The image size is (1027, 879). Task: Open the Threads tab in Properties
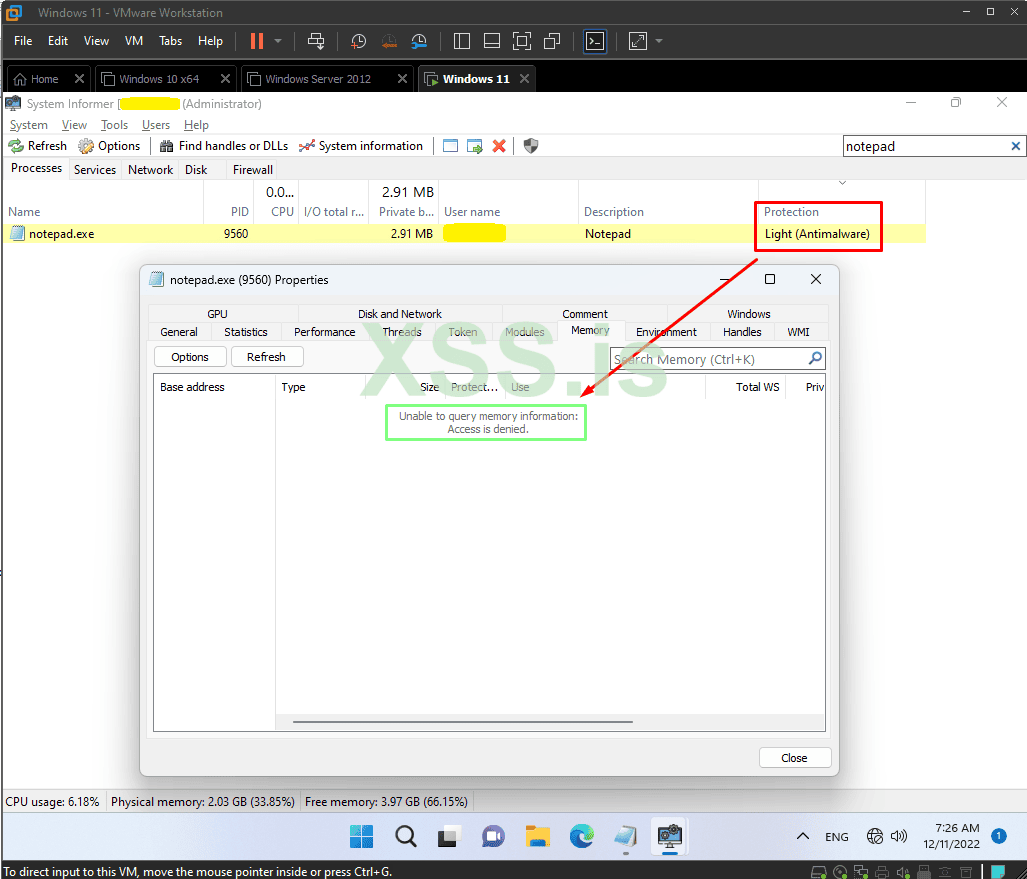click(401, 332)
